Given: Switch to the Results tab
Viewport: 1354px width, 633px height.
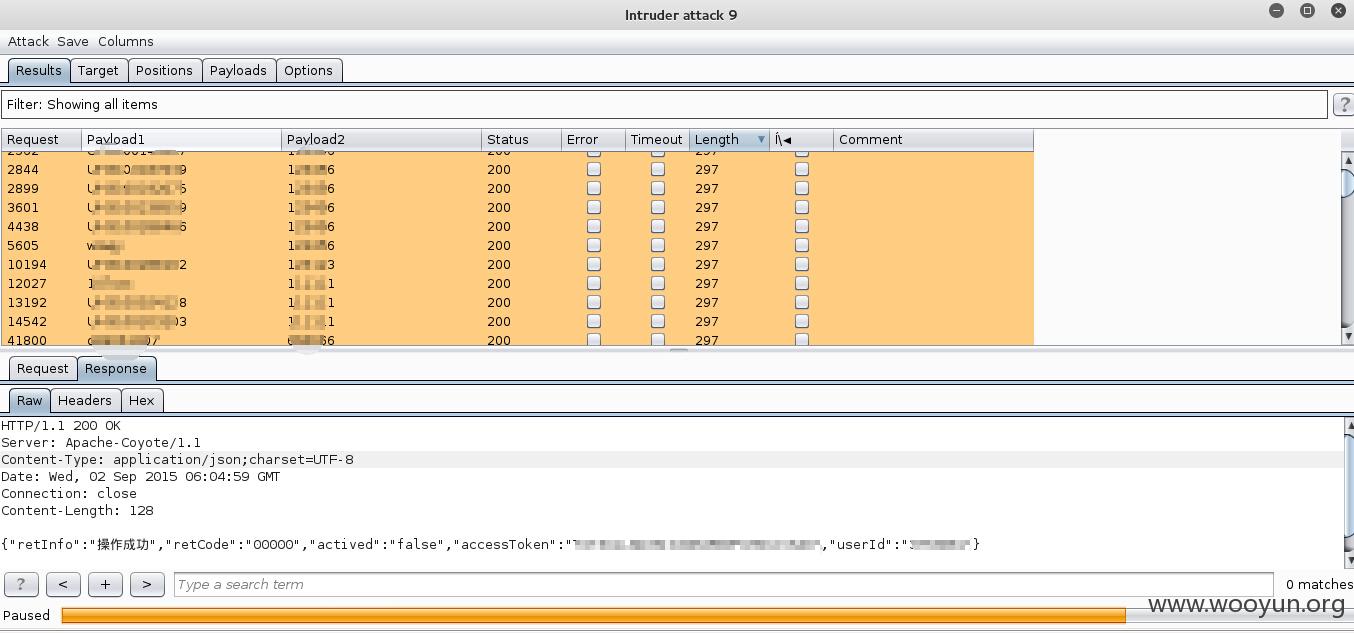Looking at the screenshot, I should tap(39, 70).
